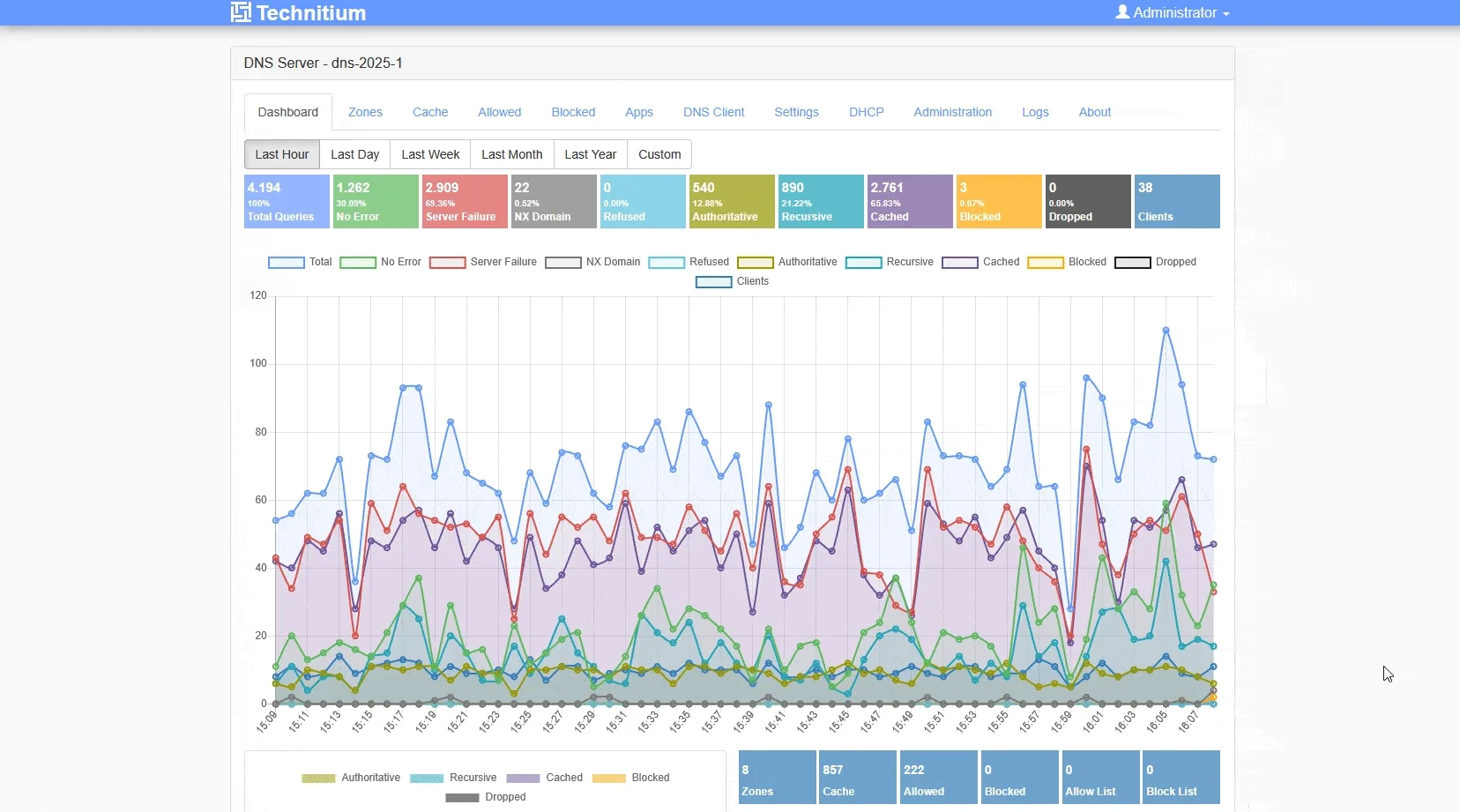Hide Server Failure series in legend

coord(483,262)
